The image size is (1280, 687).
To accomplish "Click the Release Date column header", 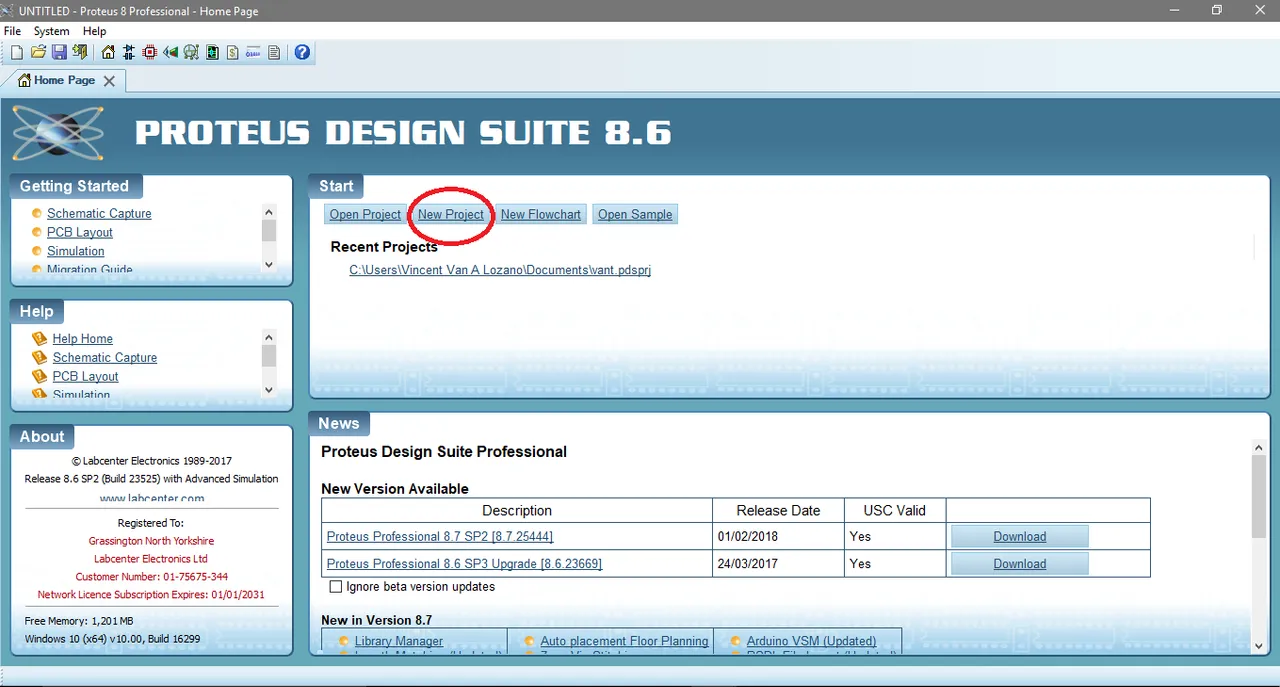I will point(778,510).
